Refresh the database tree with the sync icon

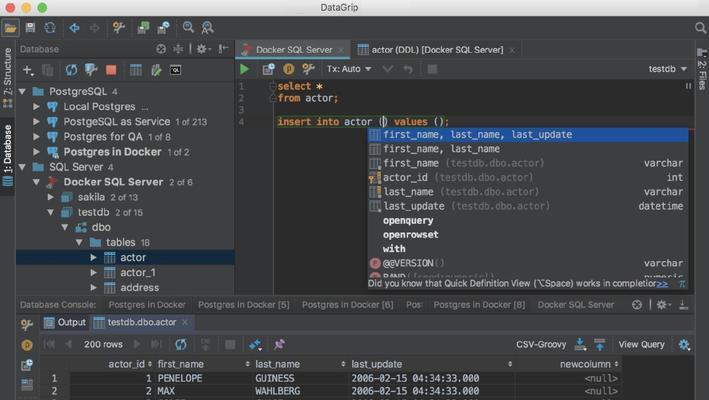click(71, 70)
